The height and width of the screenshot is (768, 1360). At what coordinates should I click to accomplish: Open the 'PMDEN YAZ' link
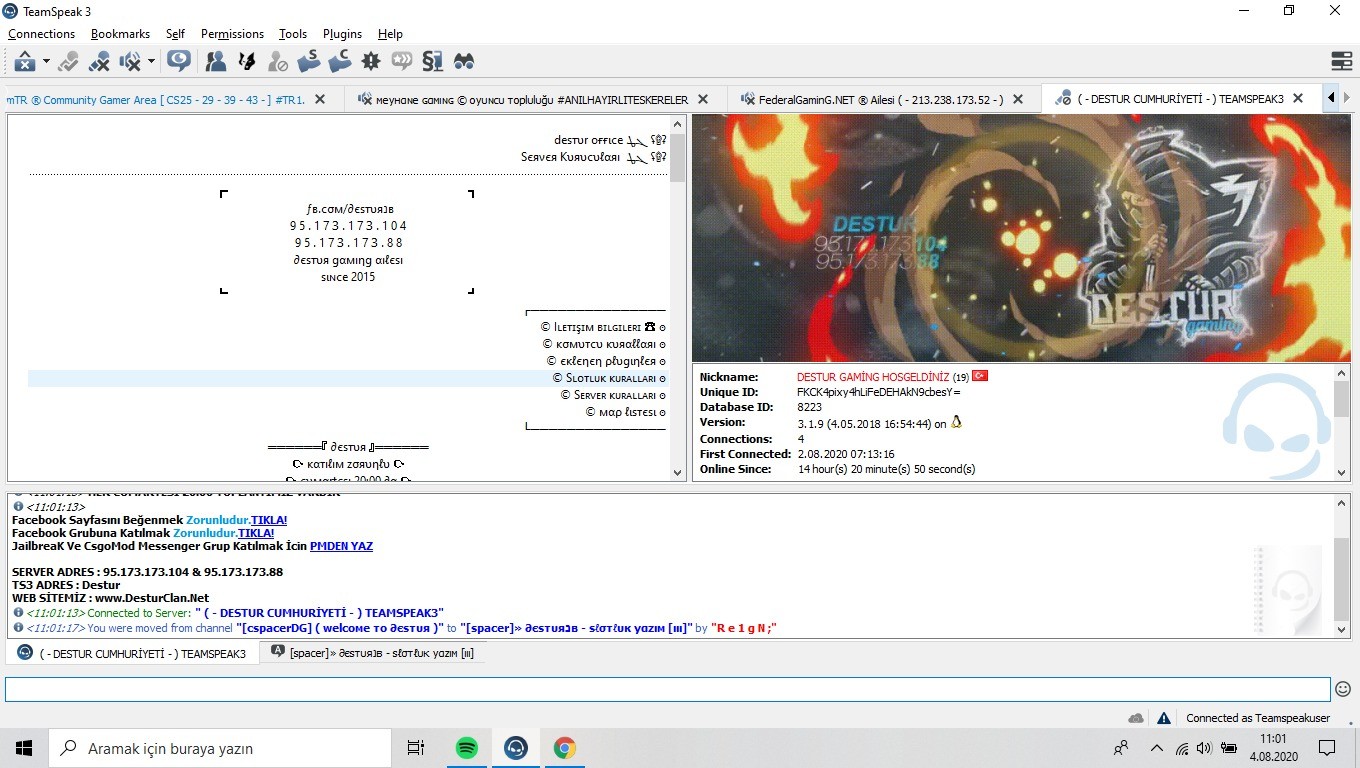tap(341, 546)
